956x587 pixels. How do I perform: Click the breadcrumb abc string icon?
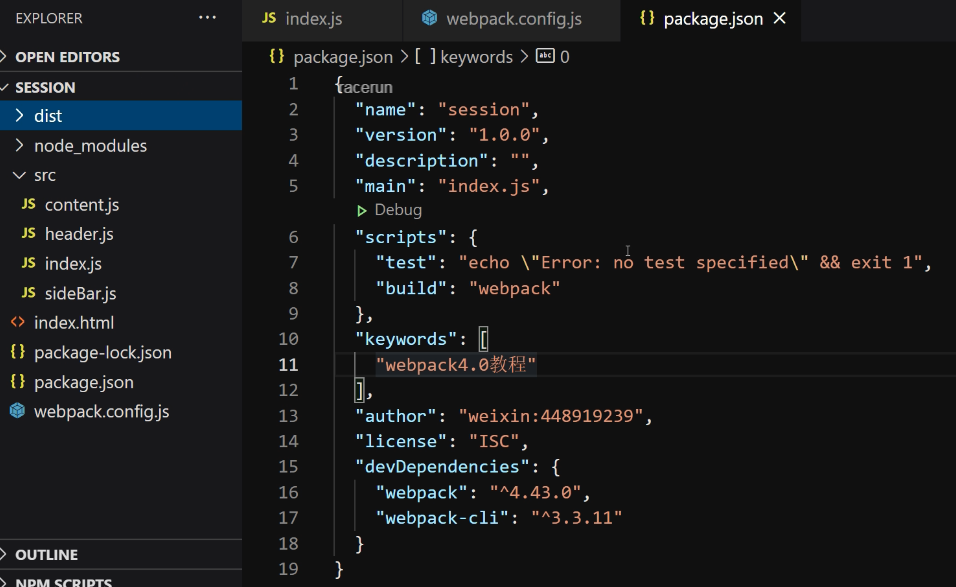click(545, 56)
